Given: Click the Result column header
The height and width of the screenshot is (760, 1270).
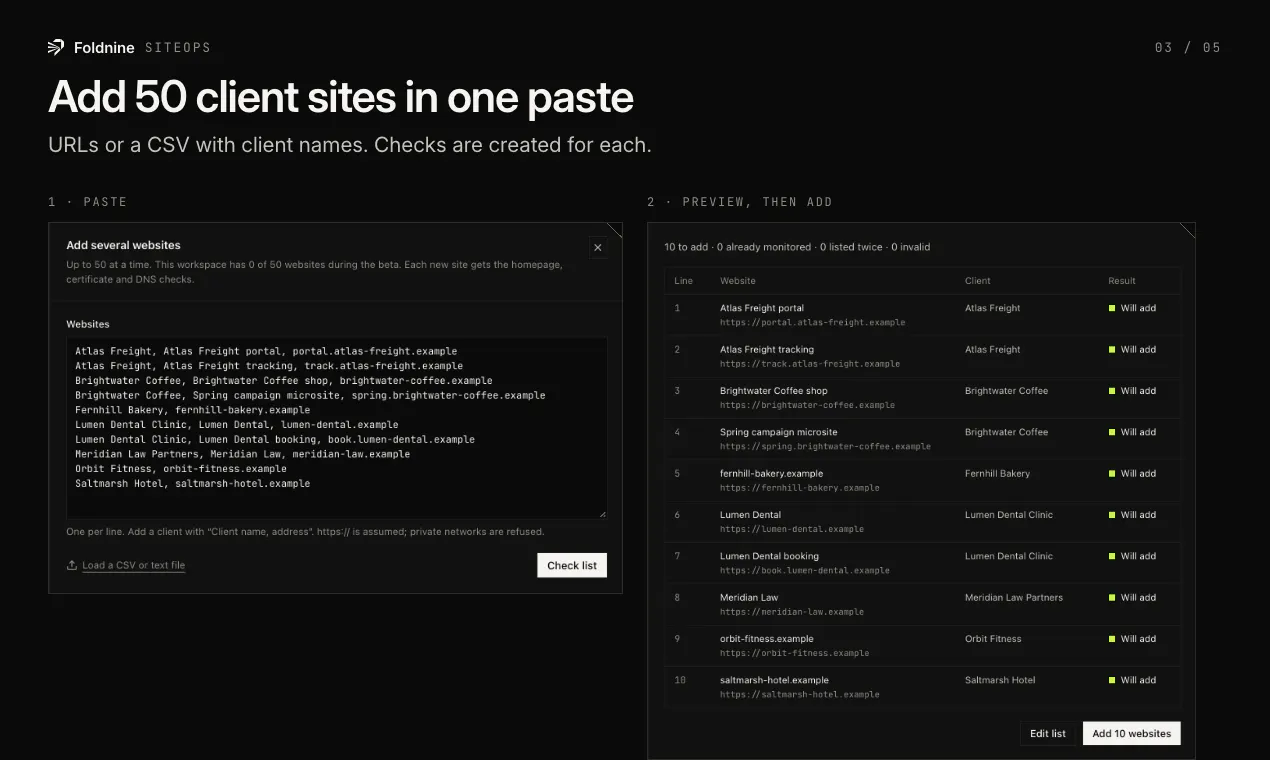Looking at the screenshot, I should coord(1122,281).
